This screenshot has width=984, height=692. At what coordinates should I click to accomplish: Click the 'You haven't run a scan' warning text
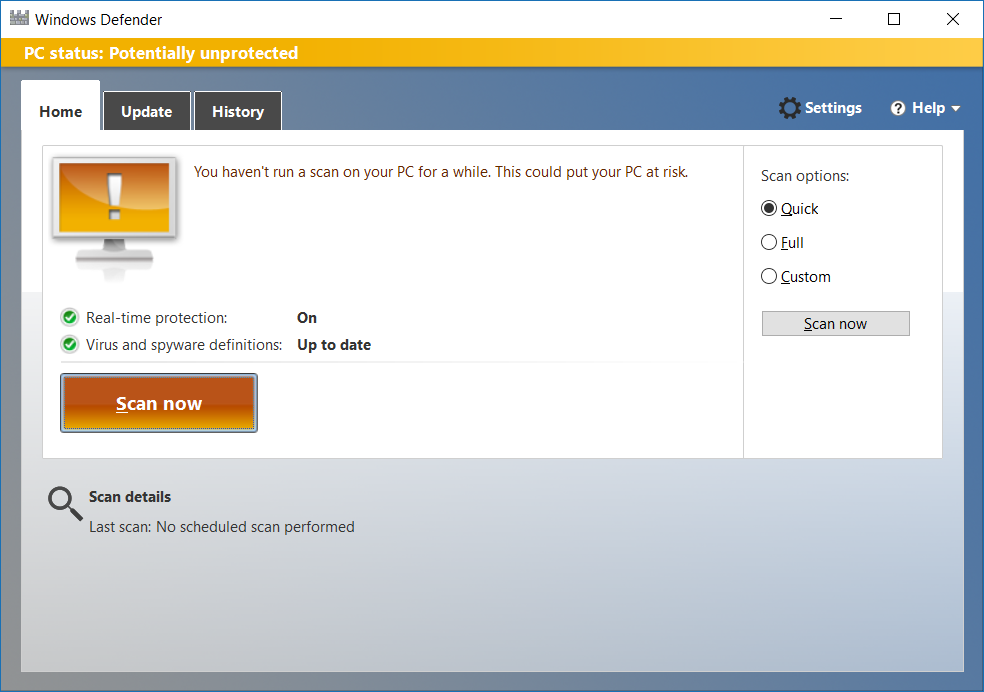441,172
